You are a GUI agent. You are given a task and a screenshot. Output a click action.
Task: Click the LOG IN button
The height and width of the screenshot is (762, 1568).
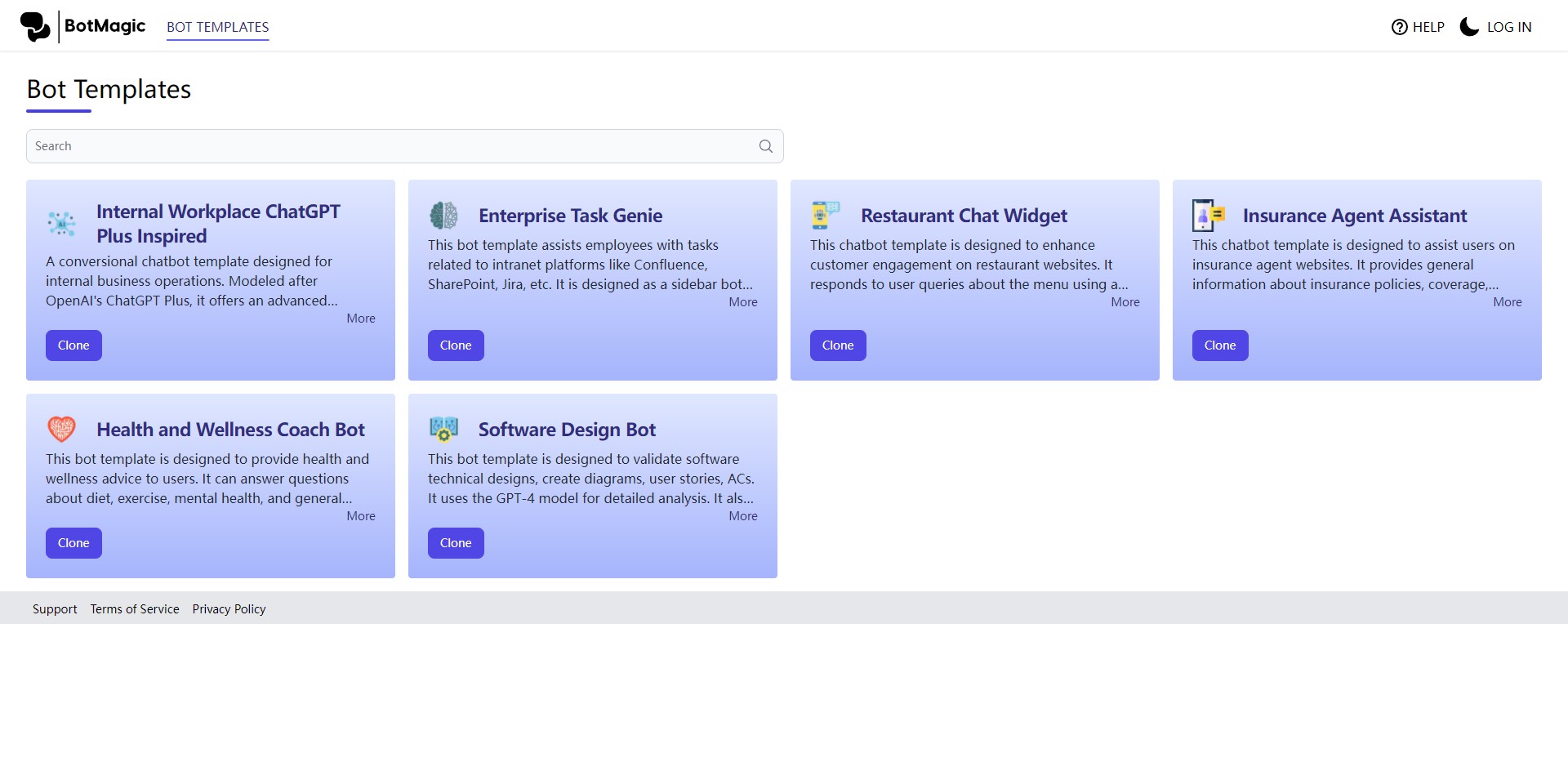point(1509,26)
